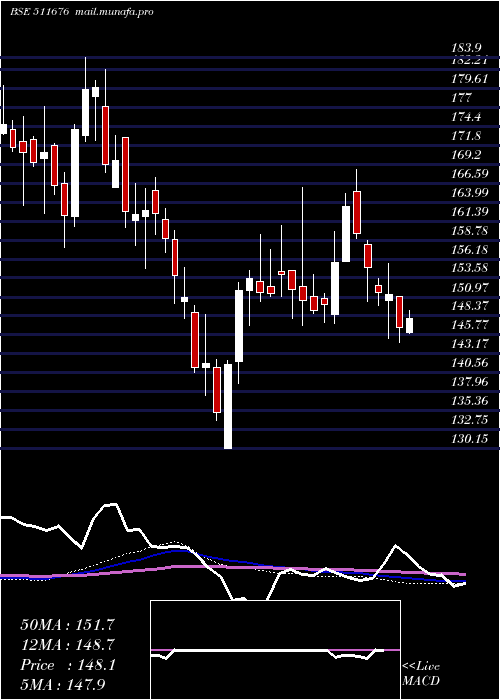Image resolution: width=500 pixels, height=700 pixels.
Task: Select the 143.17 price level label
Action: tap(470, 344)
